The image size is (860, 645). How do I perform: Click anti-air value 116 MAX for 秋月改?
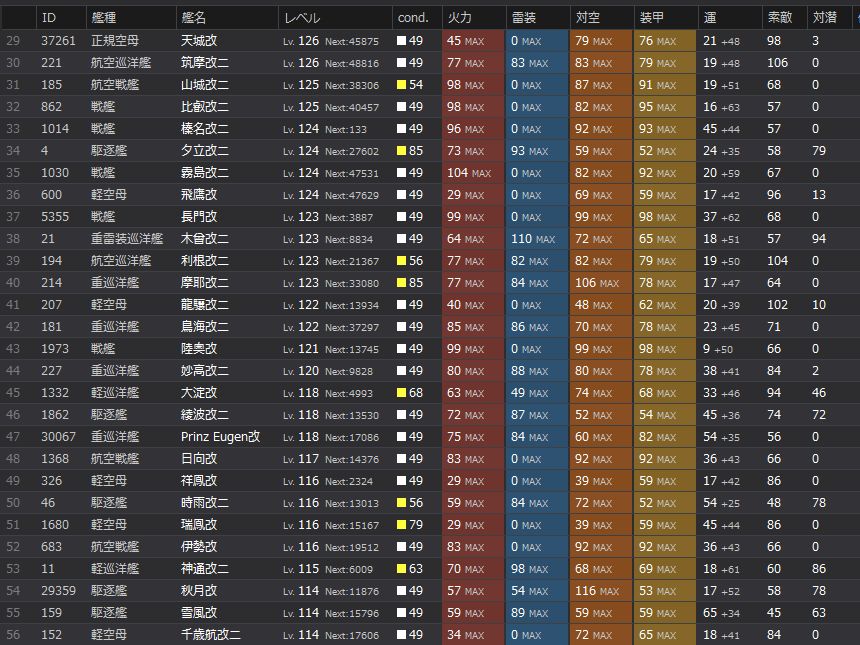click(597, 591)
